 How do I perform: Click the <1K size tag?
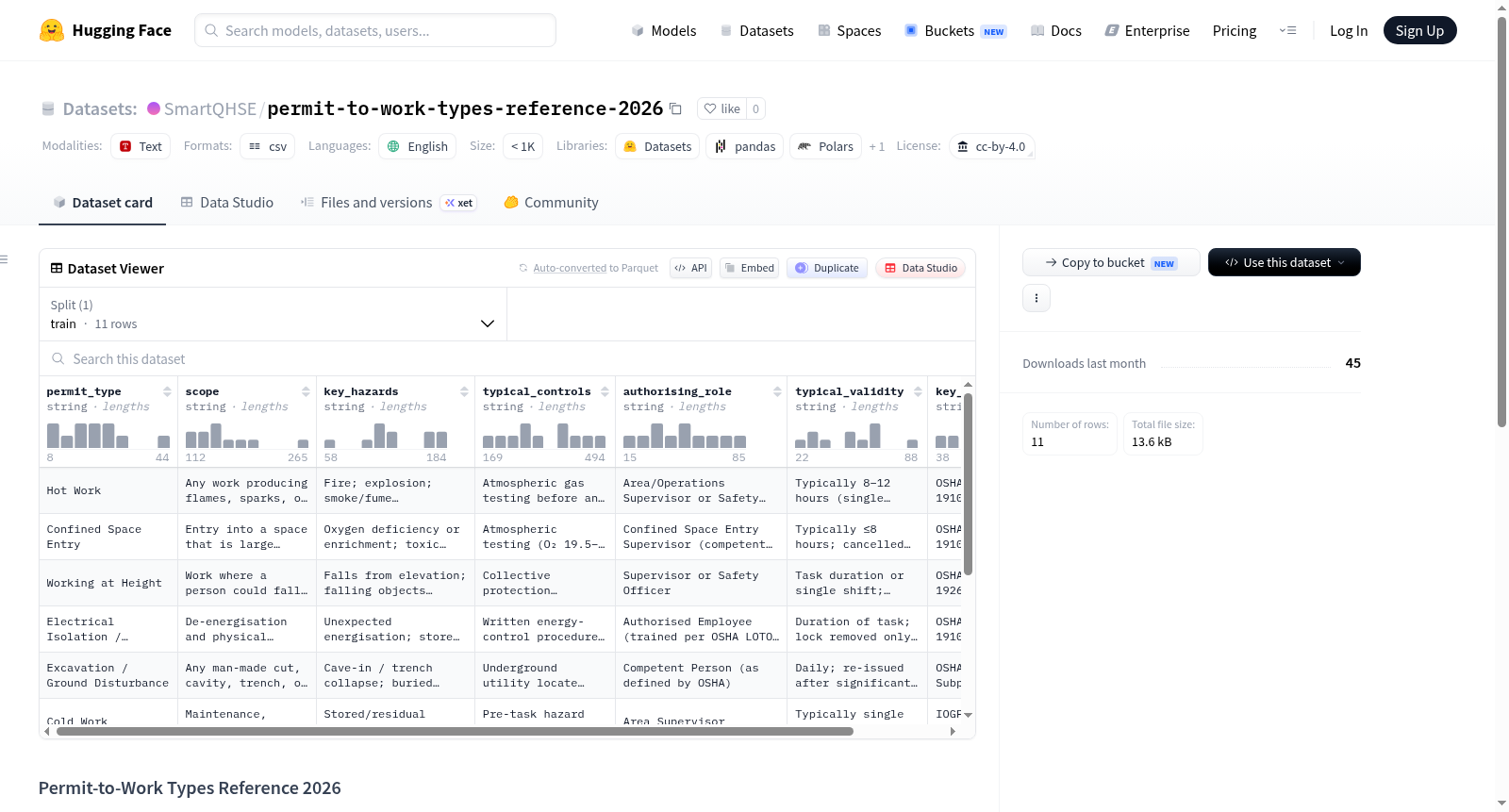tap(523, 146)
